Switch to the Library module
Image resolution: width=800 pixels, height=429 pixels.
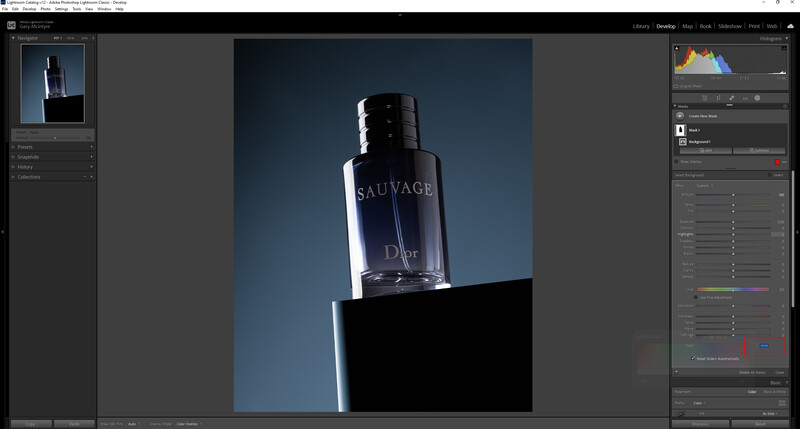[641, 26]
